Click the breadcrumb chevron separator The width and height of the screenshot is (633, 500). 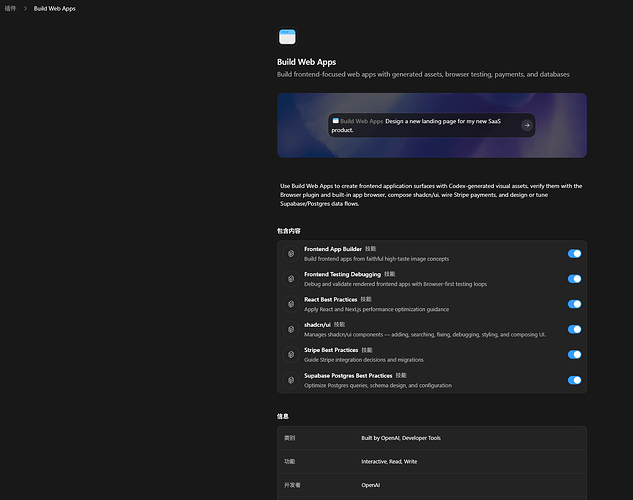point(25,8)
